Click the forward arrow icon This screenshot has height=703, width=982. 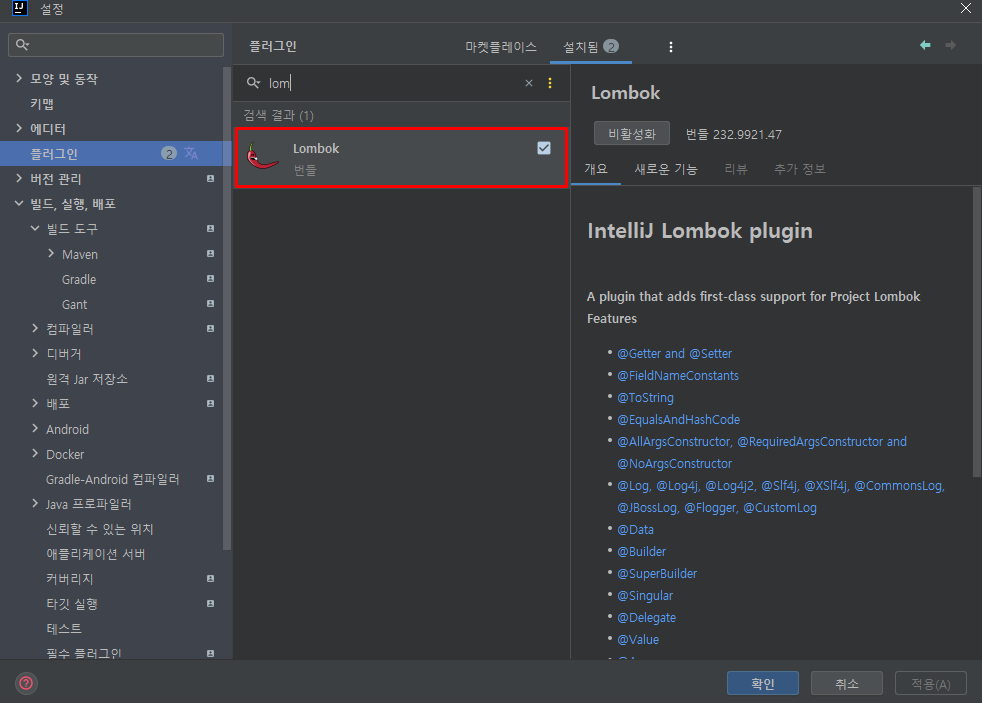pos(951,45)
